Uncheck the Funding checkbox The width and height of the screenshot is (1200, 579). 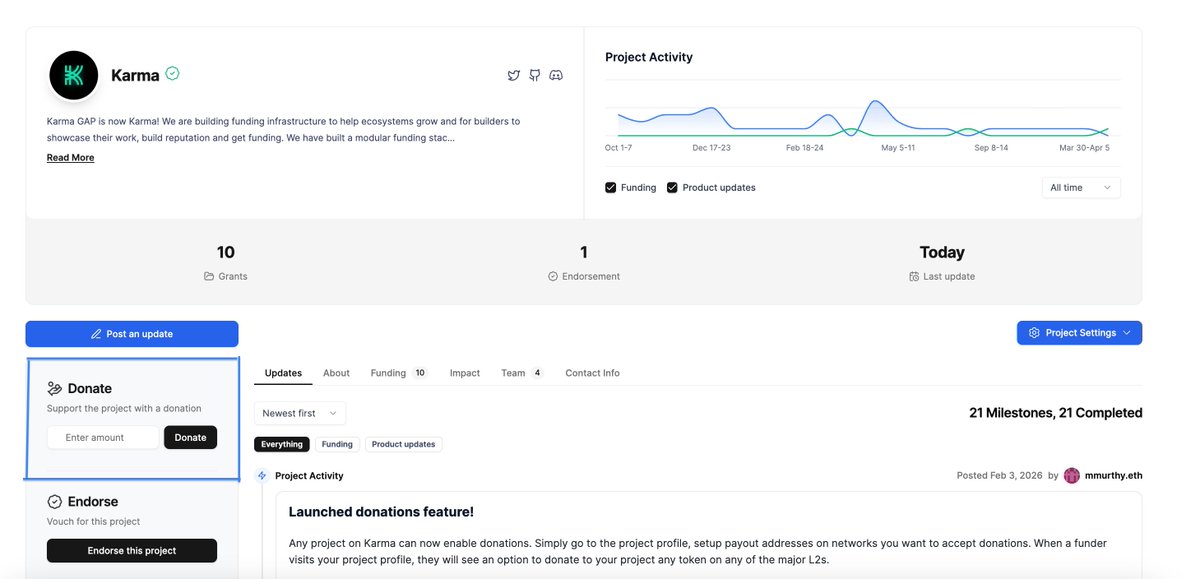(x=610, y=188)
